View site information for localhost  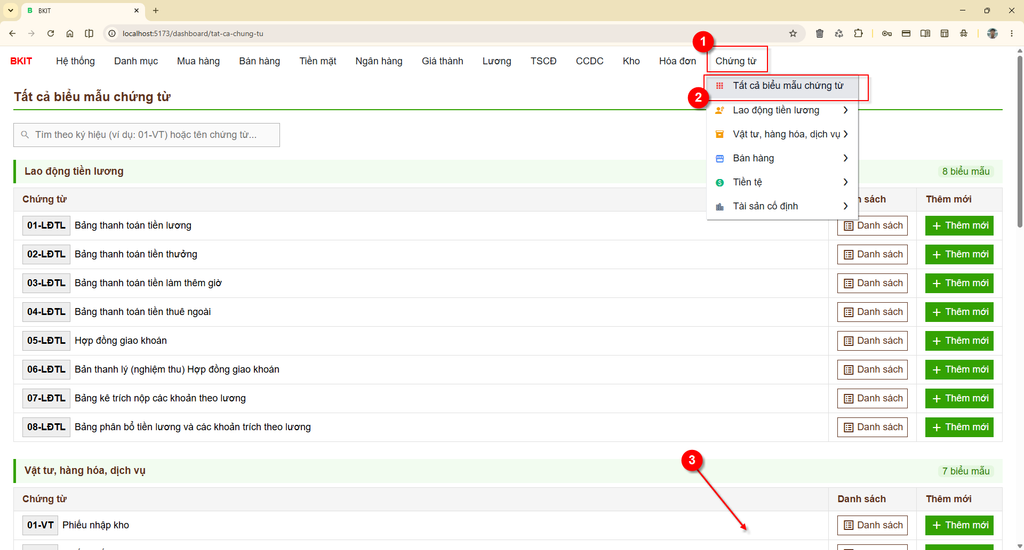click(112, 33)
